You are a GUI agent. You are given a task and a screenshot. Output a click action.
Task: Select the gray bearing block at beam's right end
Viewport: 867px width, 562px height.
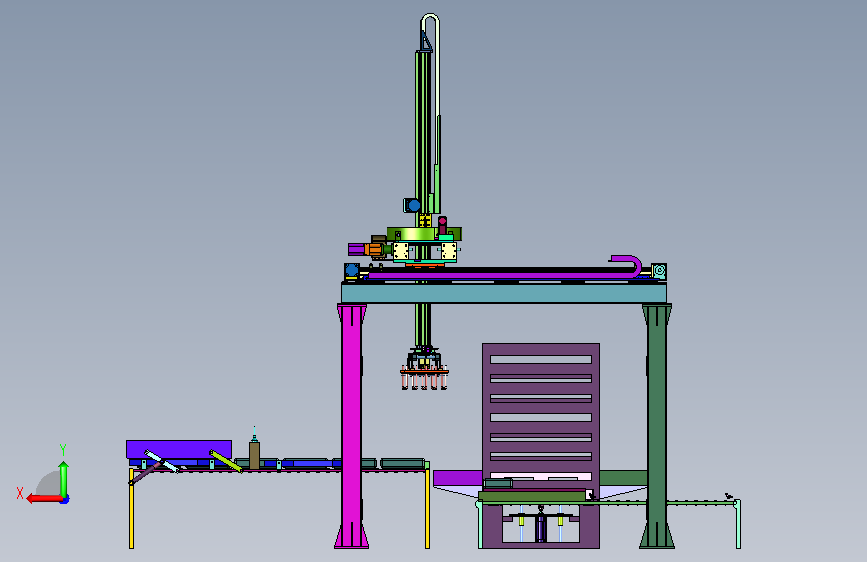click(x=659, y=271)
